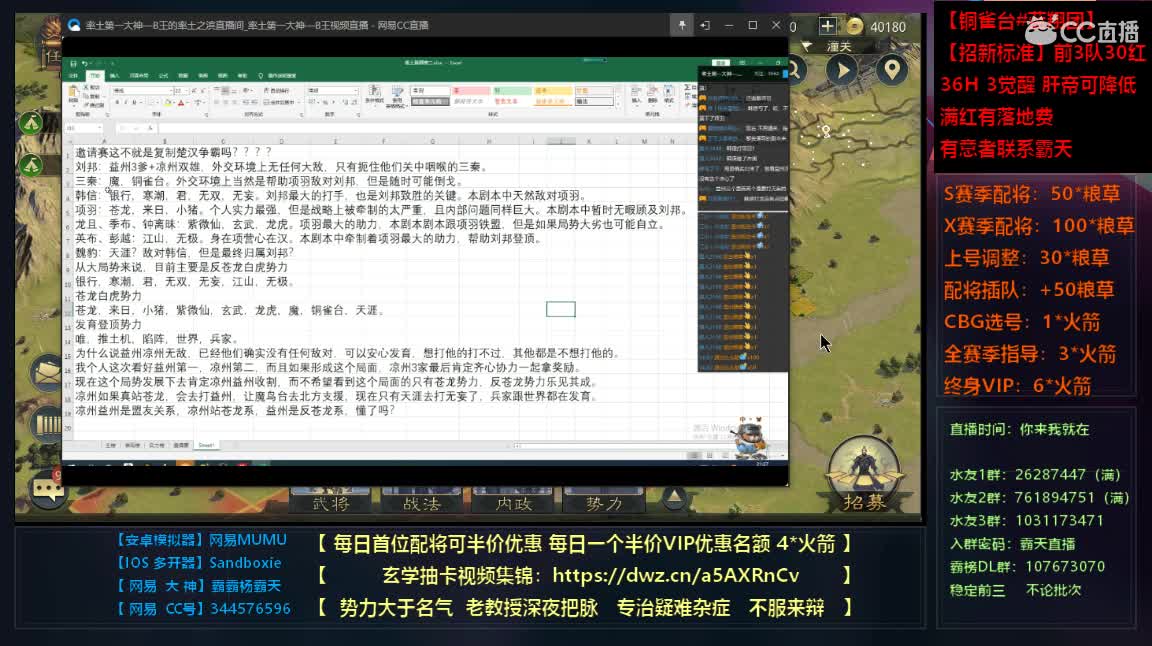Switch to Page Layout view
The width and height of the screenshot is (1152, 646).
pyautogui.click(x=709, y=456)
